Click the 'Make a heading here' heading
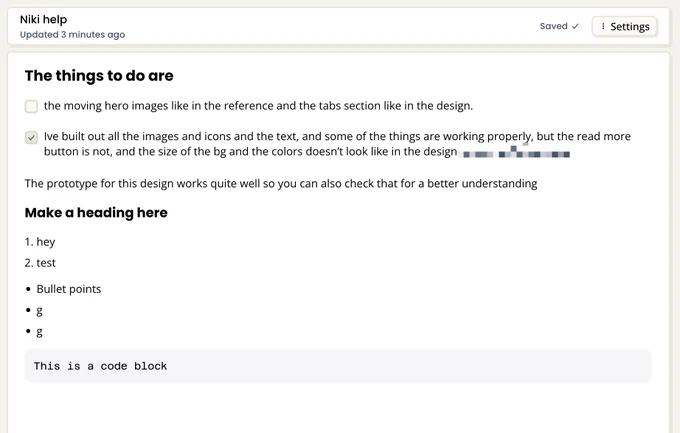Image resolution: width=680 pixels, height=433 pixels. click(x=96, y=213)
